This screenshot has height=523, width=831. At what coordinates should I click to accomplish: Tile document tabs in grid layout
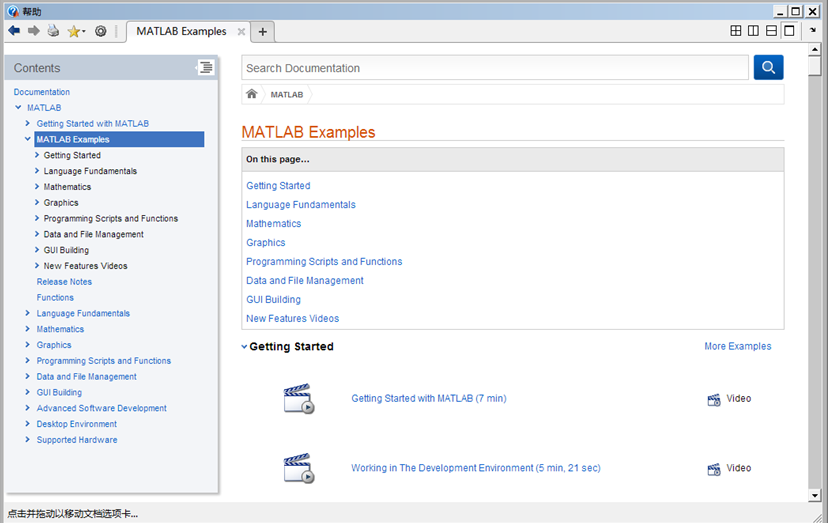pyautogui.click(x=736, y=31)
